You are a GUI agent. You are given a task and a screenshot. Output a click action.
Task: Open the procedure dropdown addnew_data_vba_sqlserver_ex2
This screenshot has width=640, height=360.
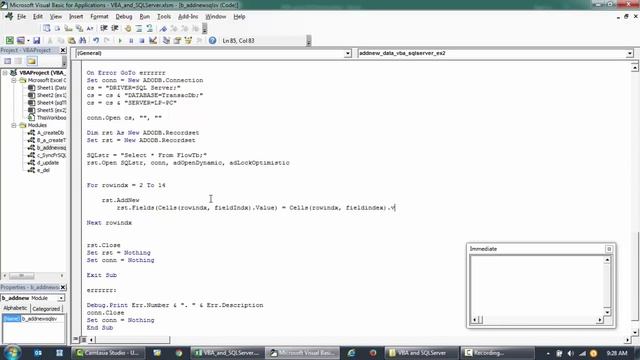629,53
